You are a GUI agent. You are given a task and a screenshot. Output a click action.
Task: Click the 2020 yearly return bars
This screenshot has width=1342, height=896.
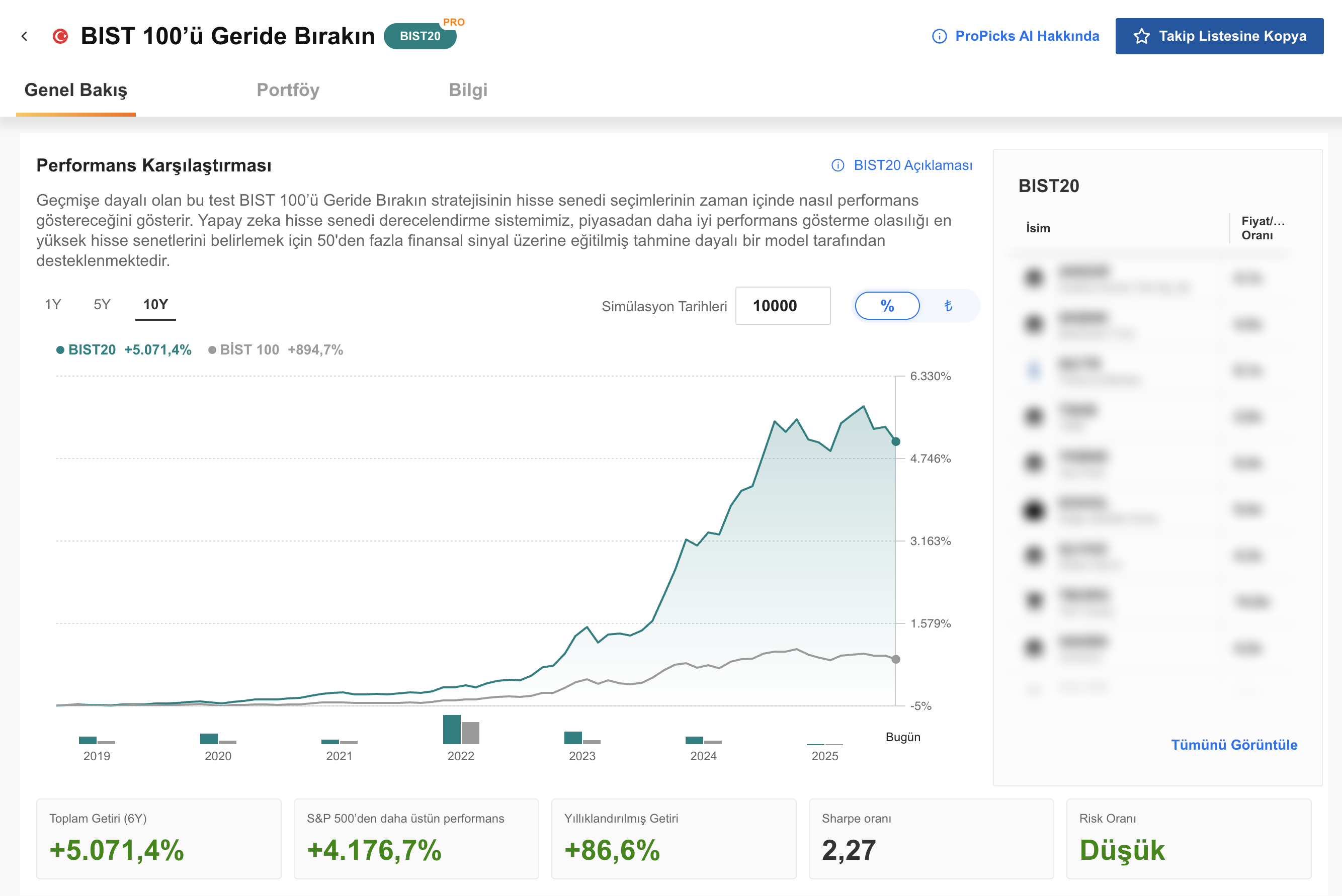218,739
